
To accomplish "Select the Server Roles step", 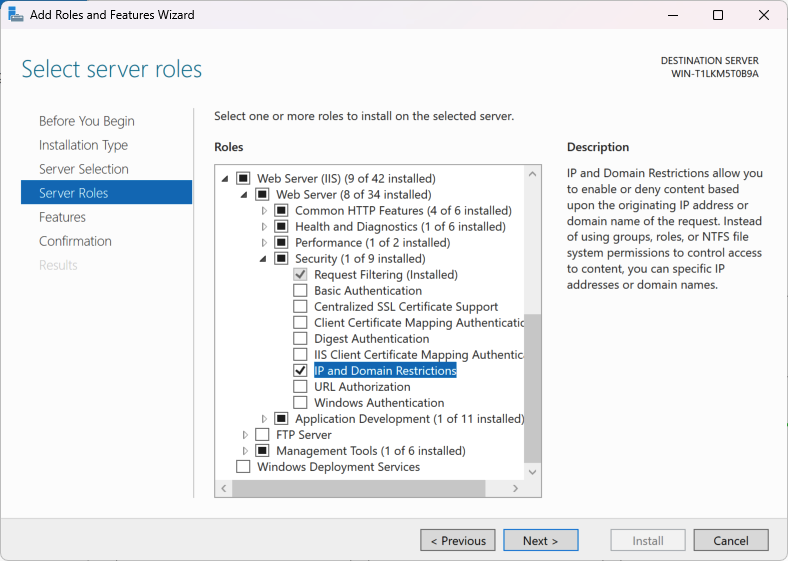I will (107, 193).
